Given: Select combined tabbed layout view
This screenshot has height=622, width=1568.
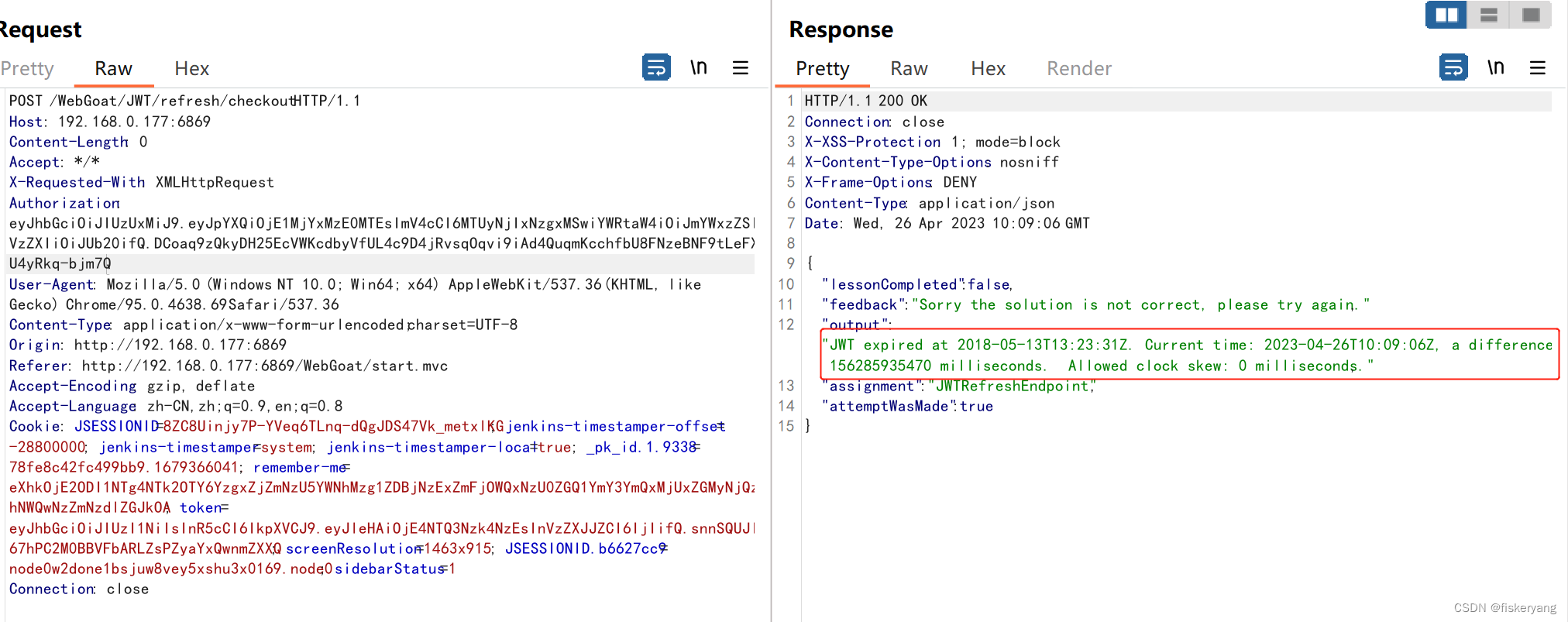Looking at the screenshot, I should (x=1530, y=15).
